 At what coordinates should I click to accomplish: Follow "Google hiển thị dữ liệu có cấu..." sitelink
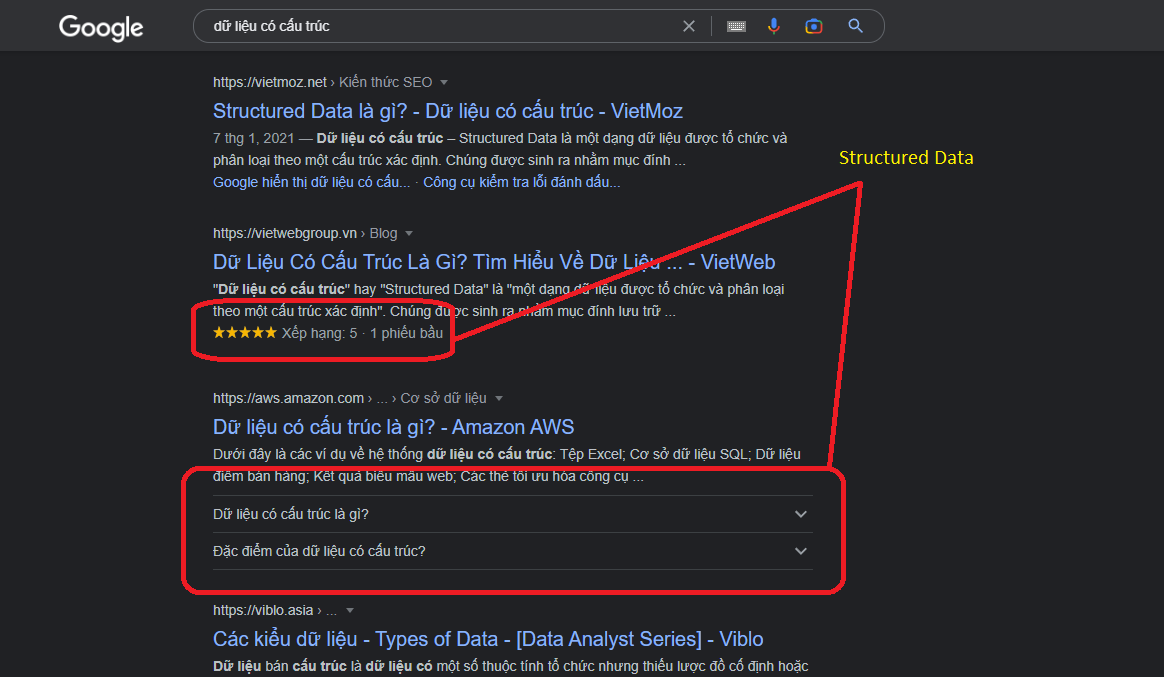tap(311, 183)
